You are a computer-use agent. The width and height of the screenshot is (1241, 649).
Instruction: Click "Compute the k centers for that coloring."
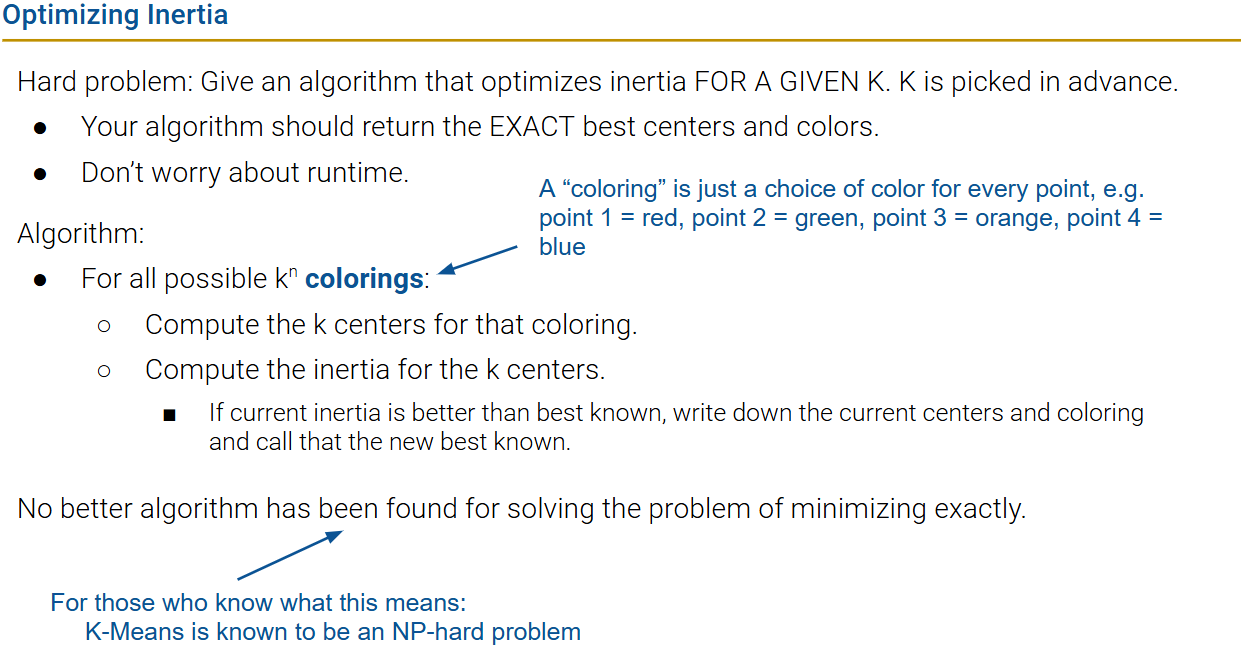(x=391, y=325)
